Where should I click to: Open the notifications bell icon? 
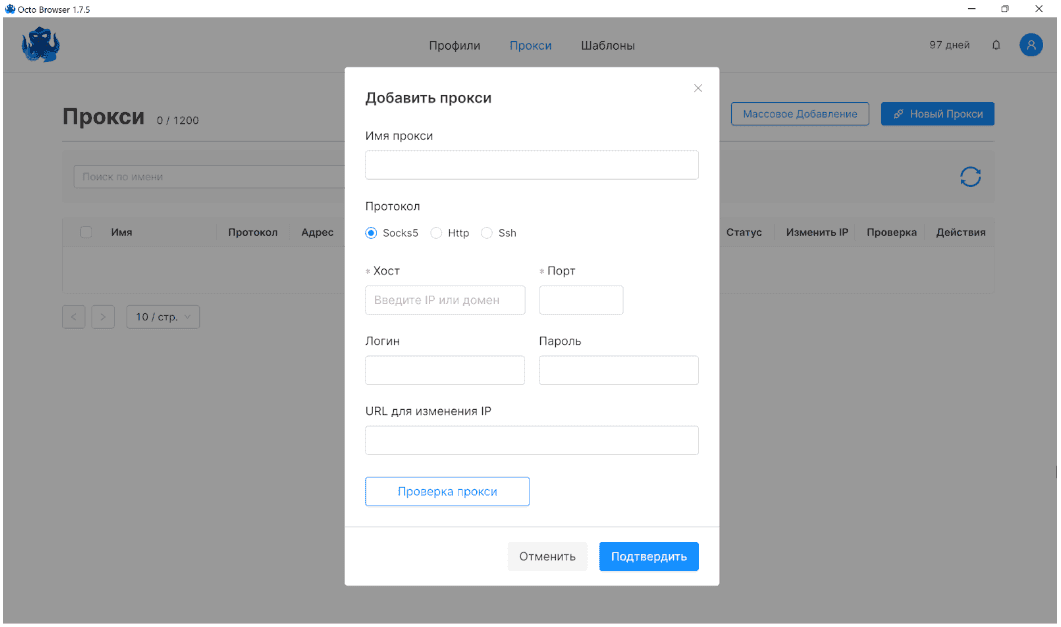(996, 45)
